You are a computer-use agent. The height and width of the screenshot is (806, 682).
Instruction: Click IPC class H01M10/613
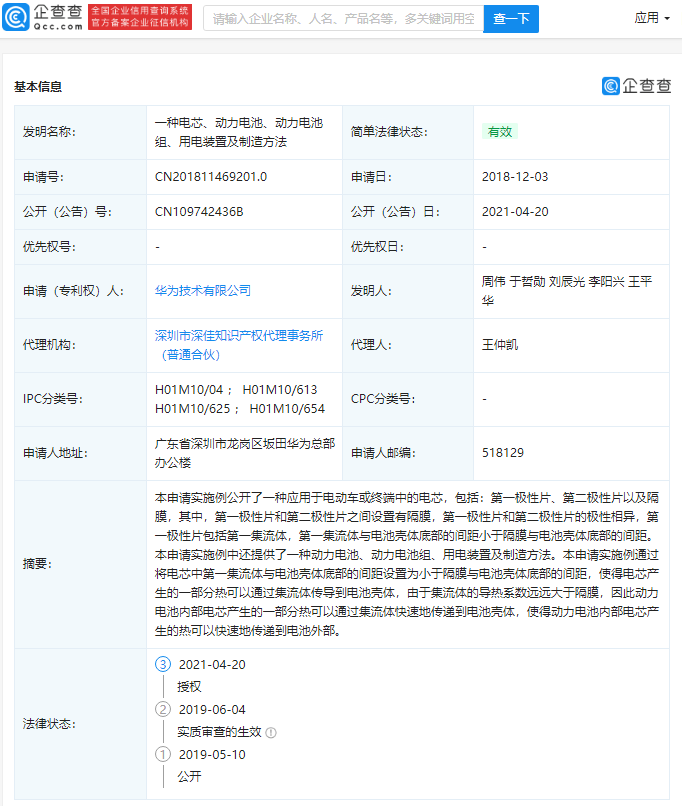(x=280, y=390)
